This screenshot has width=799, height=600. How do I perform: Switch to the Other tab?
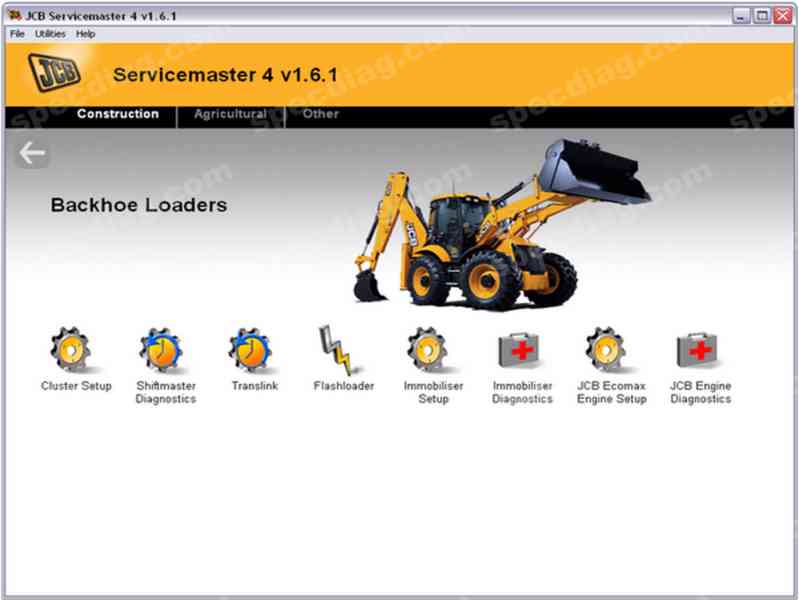[321, 114]
